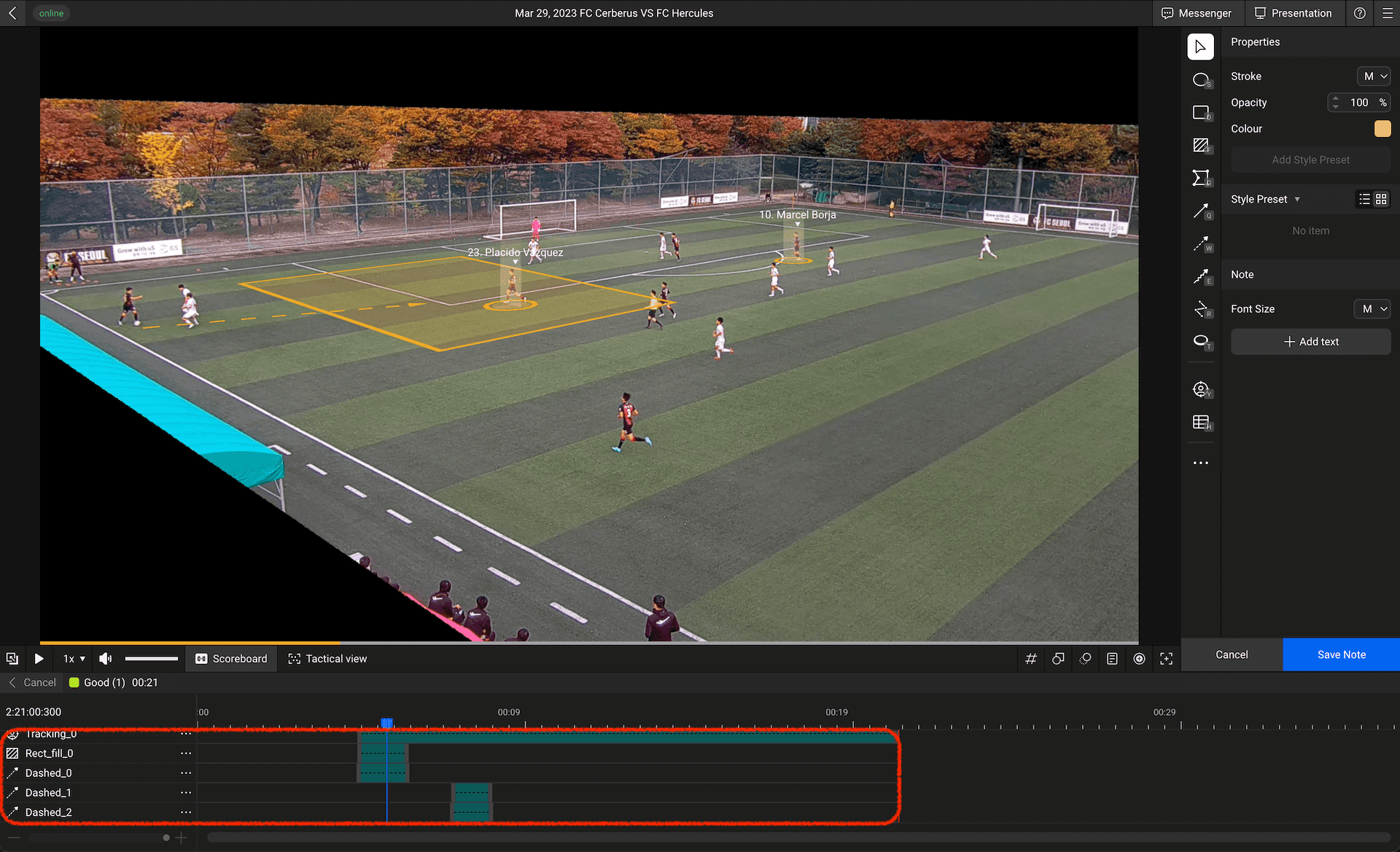Switch to Presentation mode
Screen dimensions: 1400x852
pos(1293,13)
